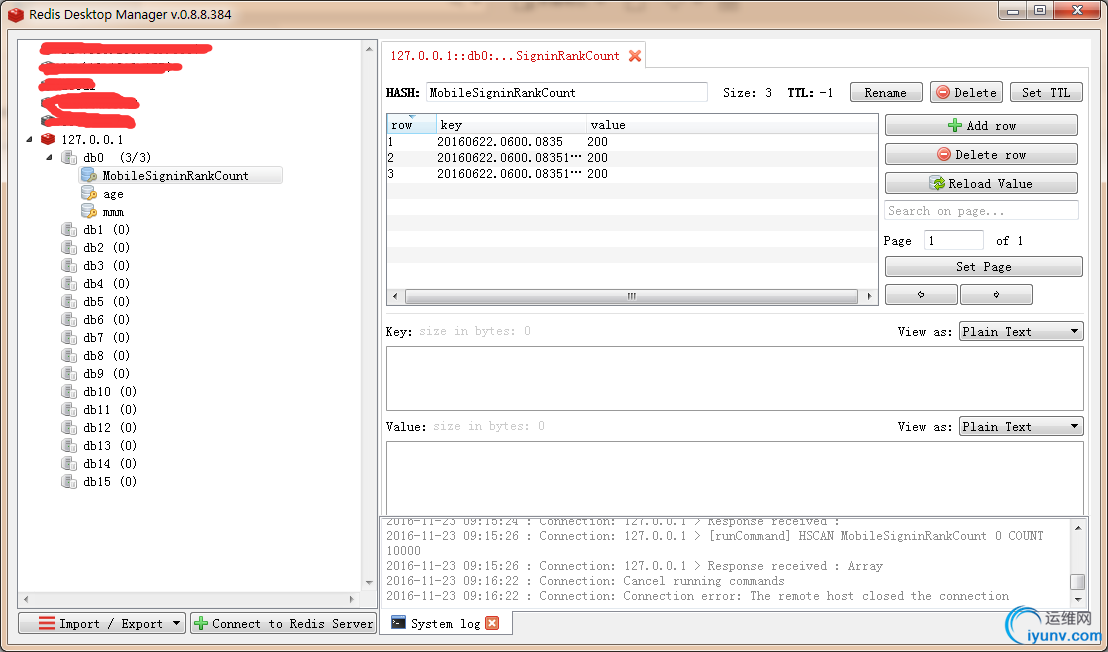Click the db9 database icon
1108x652 pixels.
(x=69, y=374)
